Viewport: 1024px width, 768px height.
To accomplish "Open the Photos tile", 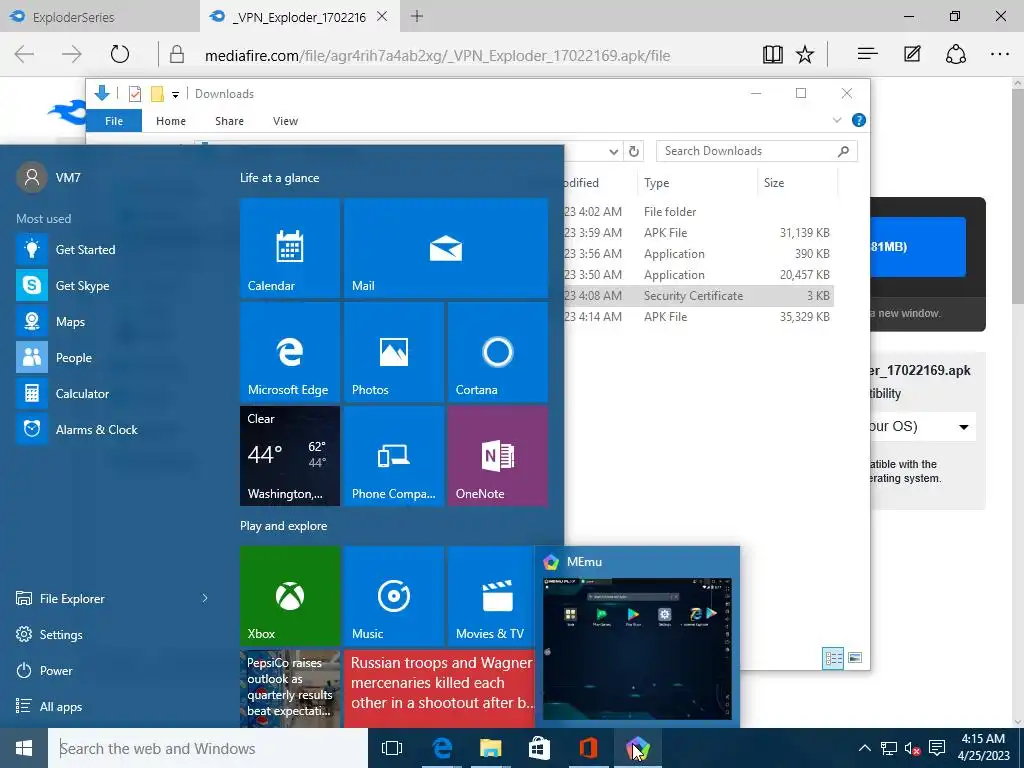I will click(x=394, y=352).
